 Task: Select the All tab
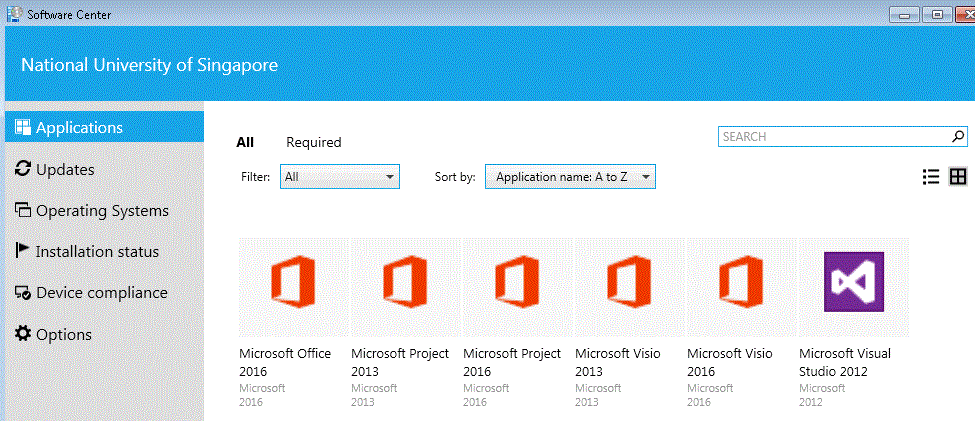click(245, 142)
